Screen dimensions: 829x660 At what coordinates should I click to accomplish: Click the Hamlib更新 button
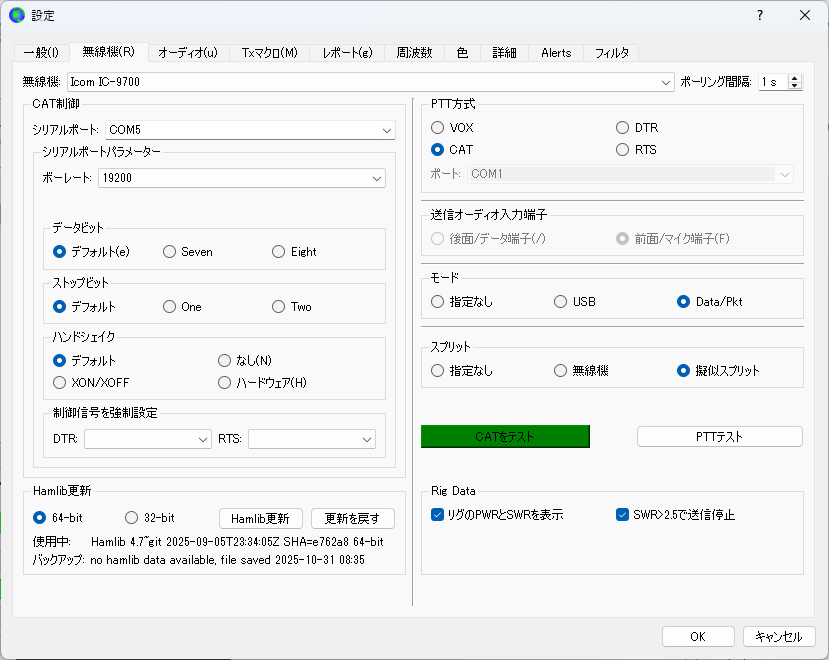(261, 519)
